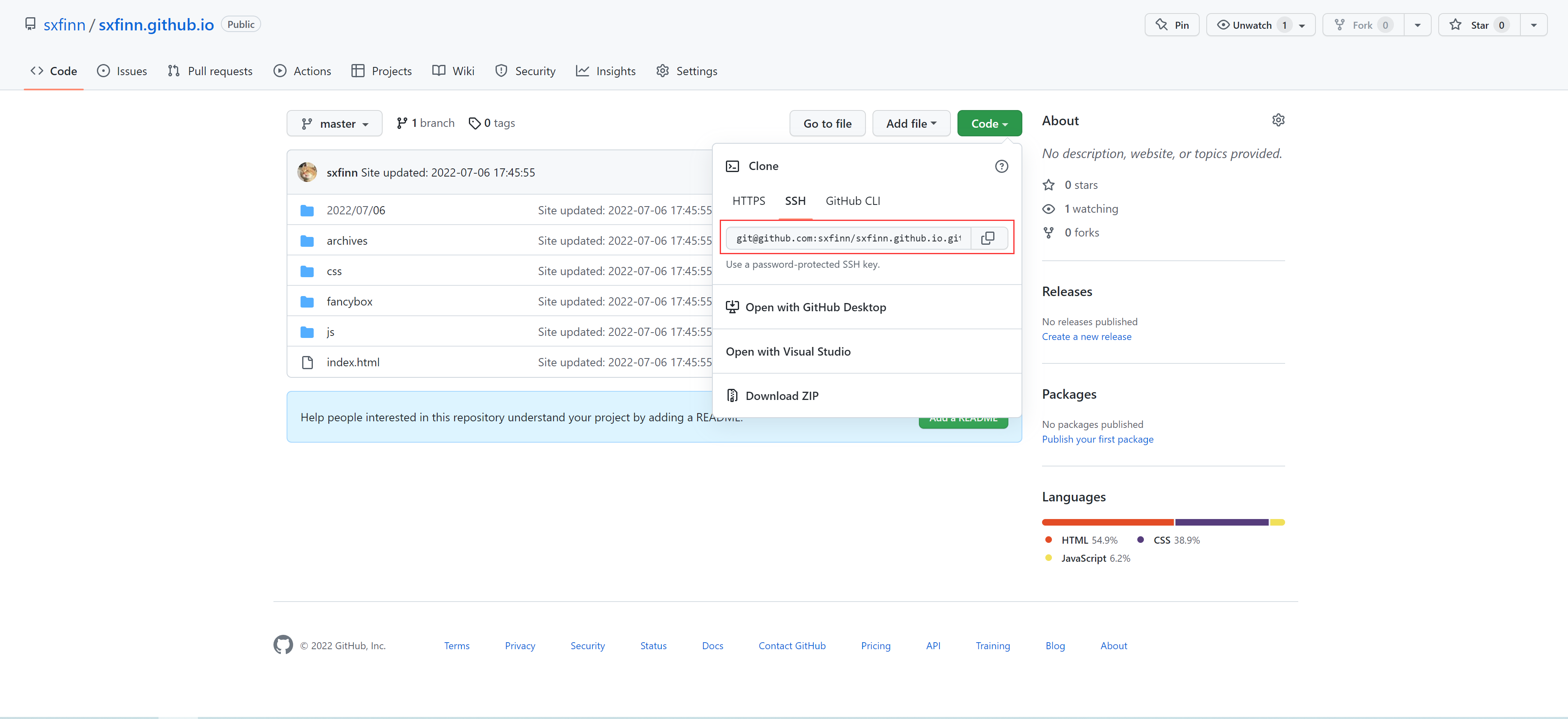Expand the master branch dropdown
This screenshot has height=719, width=1568.
tap(334, 124)
